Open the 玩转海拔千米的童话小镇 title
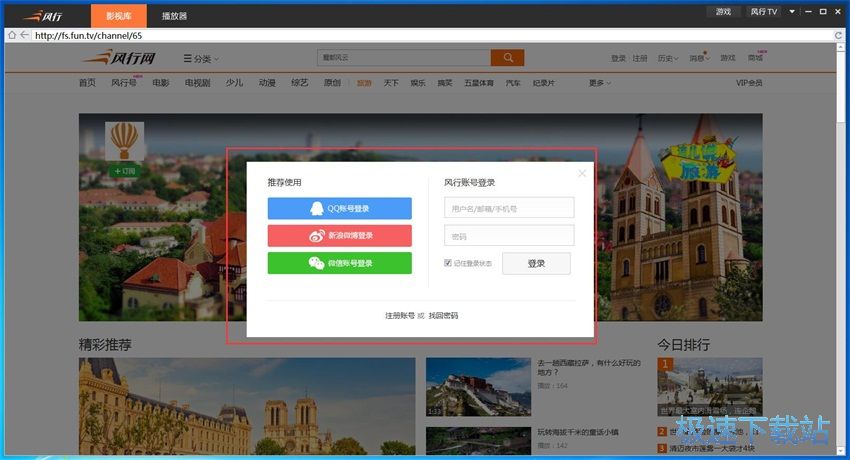Screen dimensions: 850x460 [577, 432]
